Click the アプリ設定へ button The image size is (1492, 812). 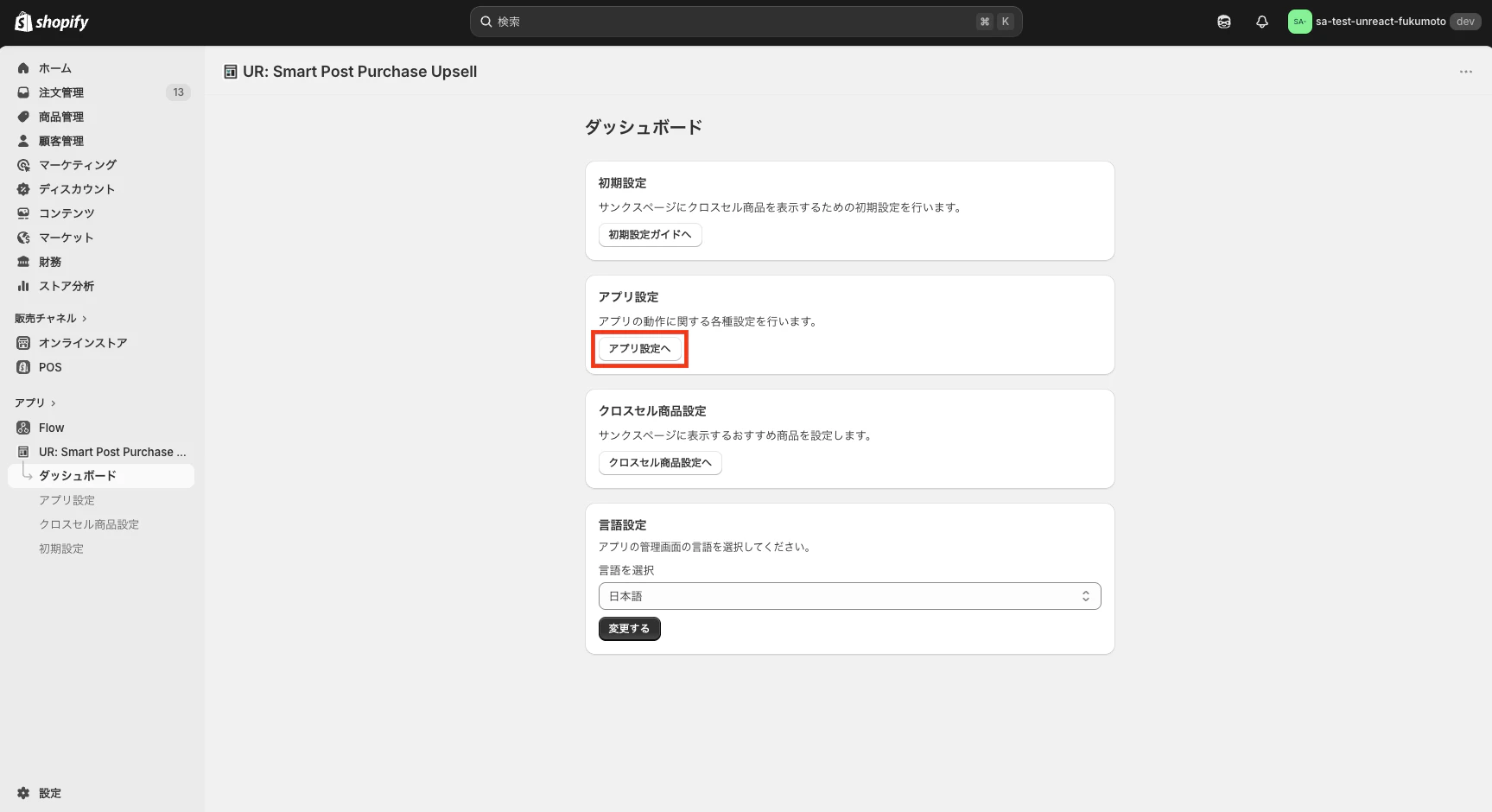tap(639, 349)
